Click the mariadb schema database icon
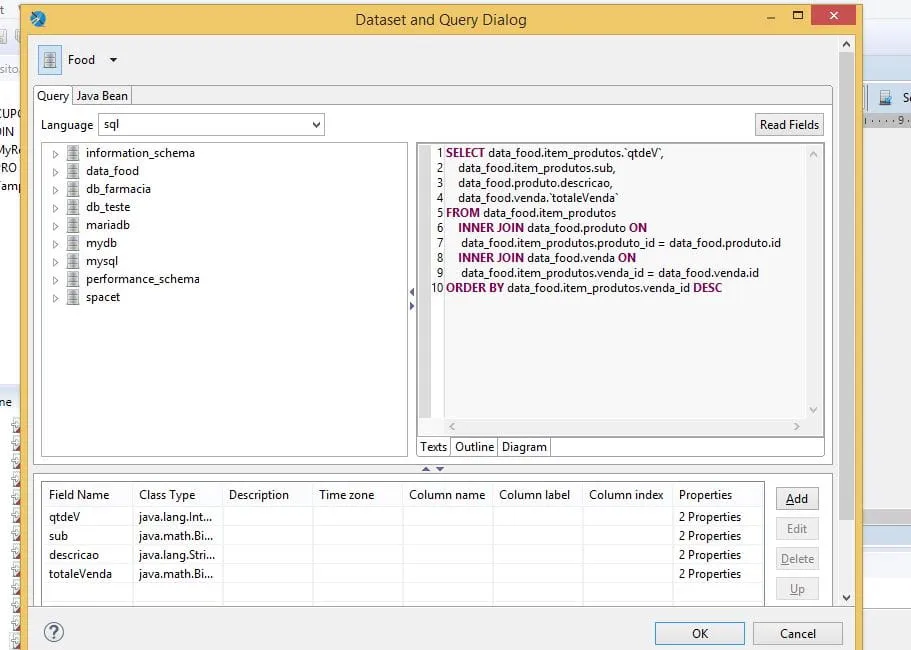The height and width of the screenshot is (650, 911). 73,225
